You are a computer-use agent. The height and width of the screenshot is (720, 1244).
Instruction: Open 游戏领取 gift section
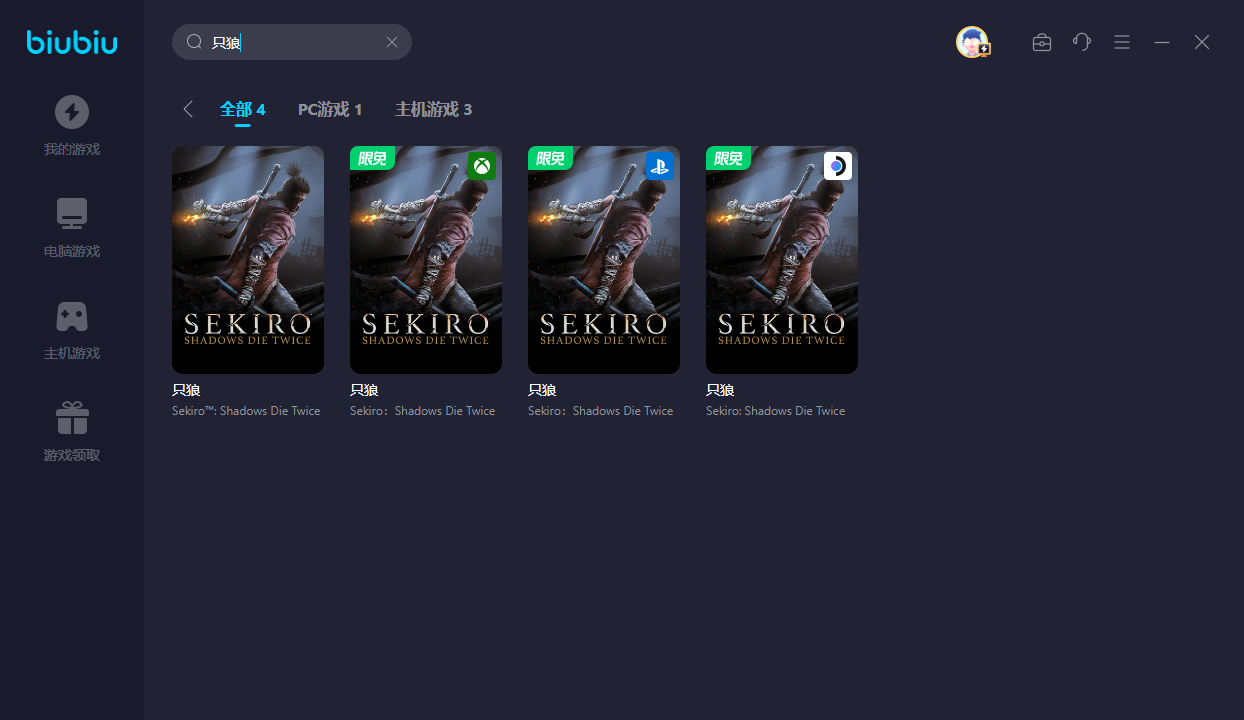[x=72, y=431]
